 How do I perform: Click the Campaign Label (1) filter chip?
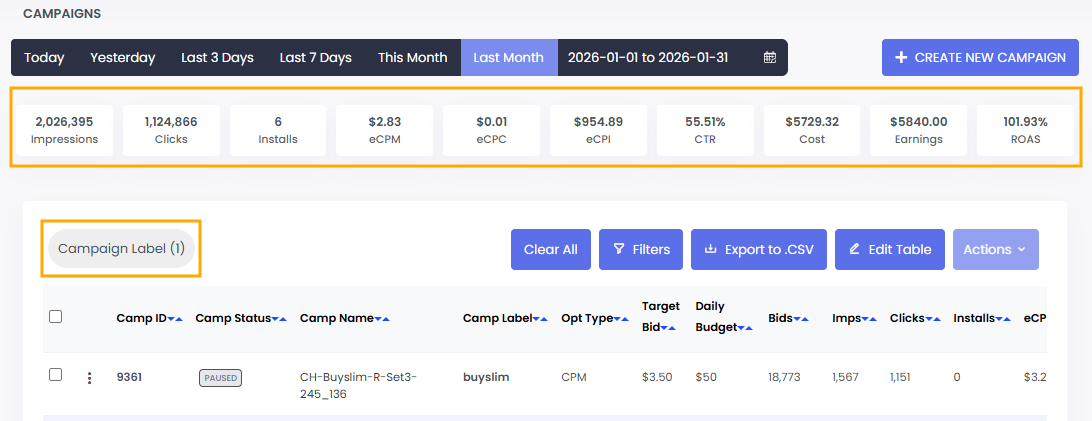121,248
